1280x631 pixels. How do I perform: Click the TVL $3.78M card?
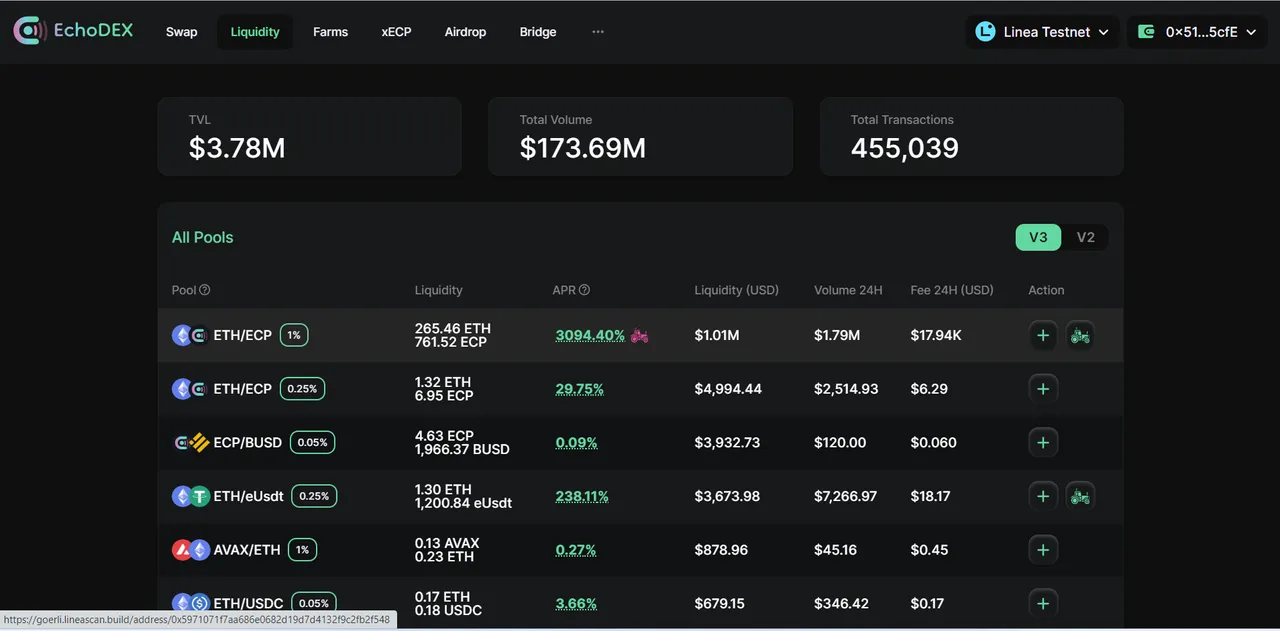(x=309, y=136)
